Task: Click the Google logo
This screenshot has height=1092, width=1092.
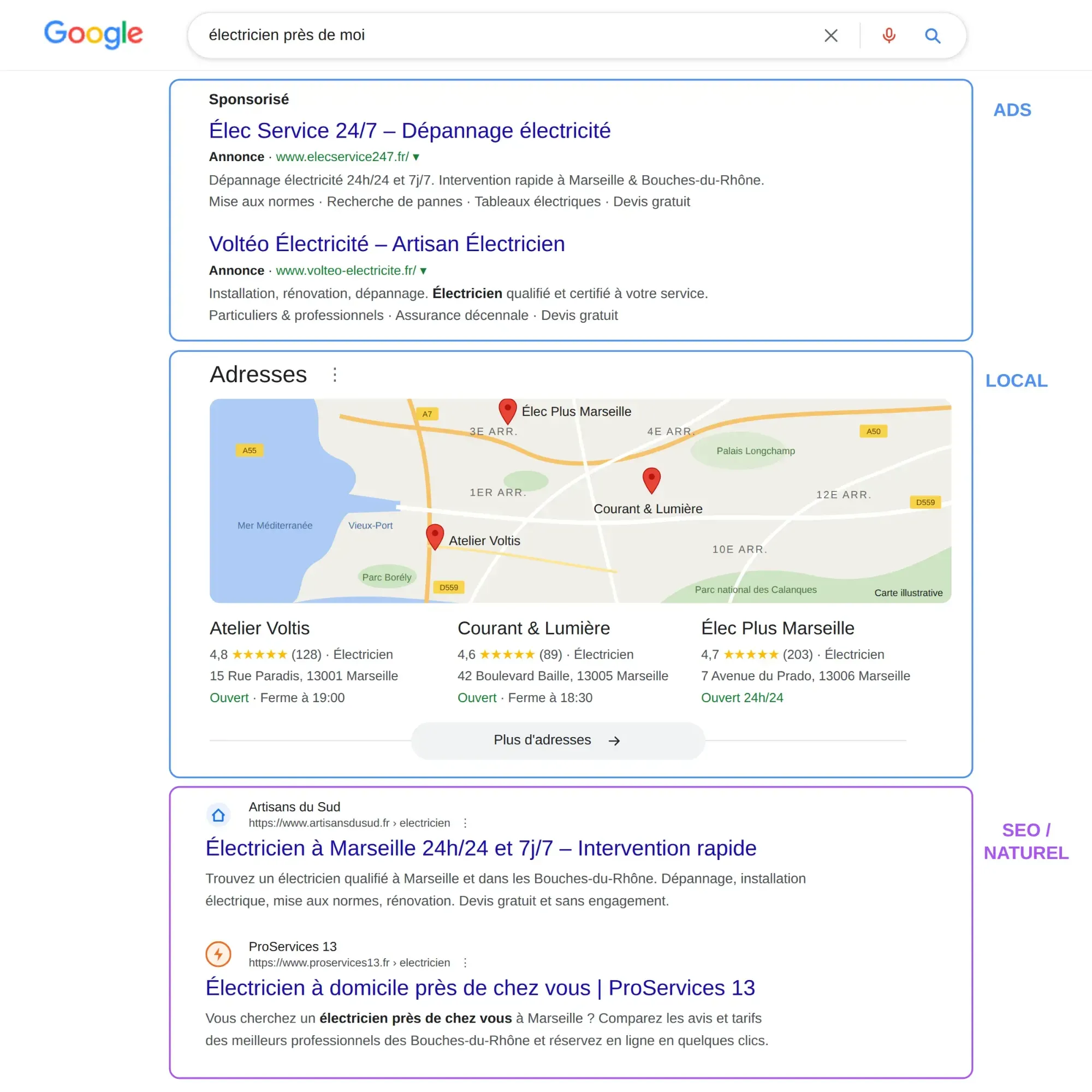Action: pyautogui.click(x=93, y=34)
